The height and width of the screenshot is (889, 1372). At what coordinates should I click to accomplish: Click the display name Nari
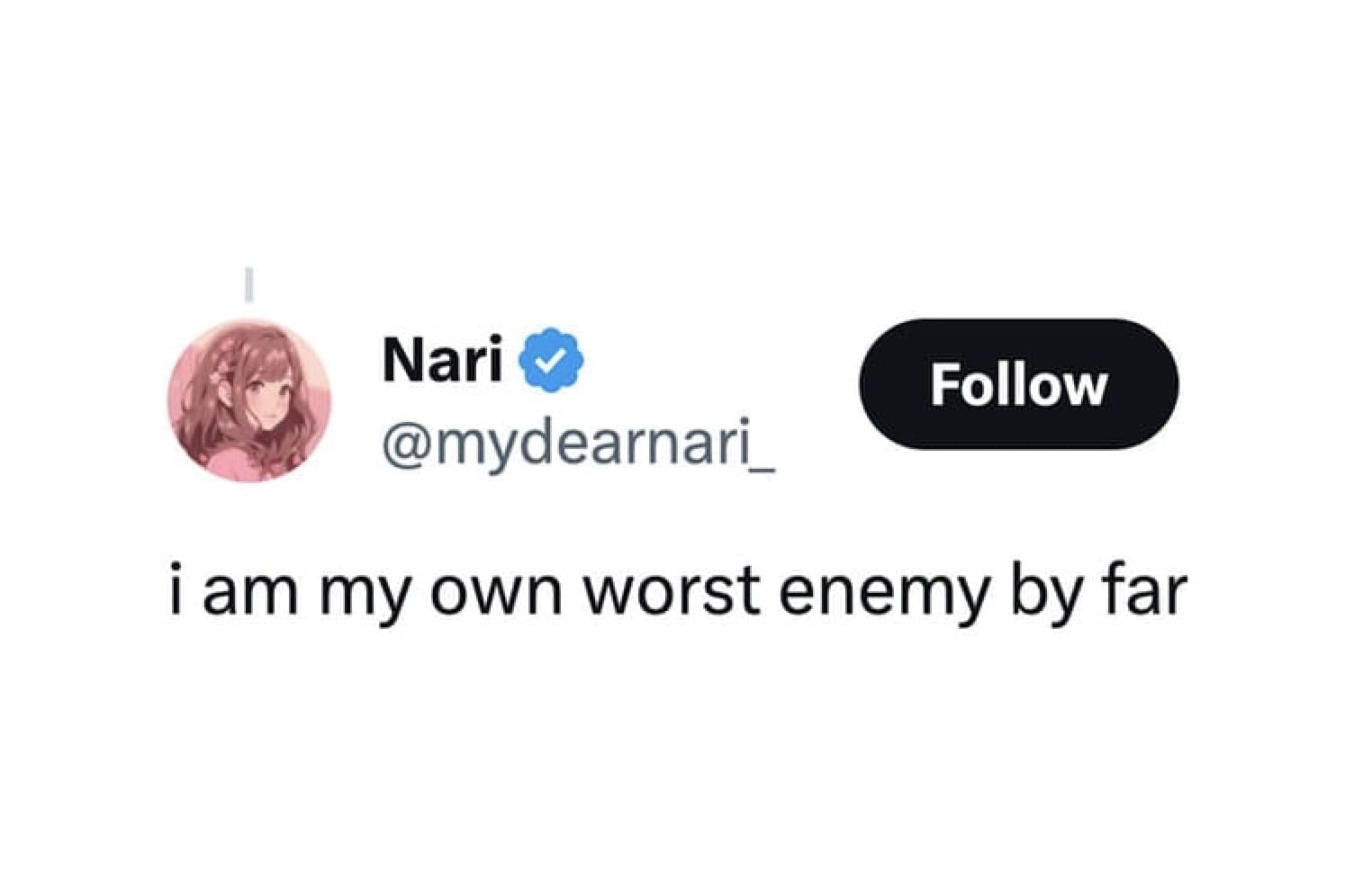pyautogui.click(x=442, y=360)
